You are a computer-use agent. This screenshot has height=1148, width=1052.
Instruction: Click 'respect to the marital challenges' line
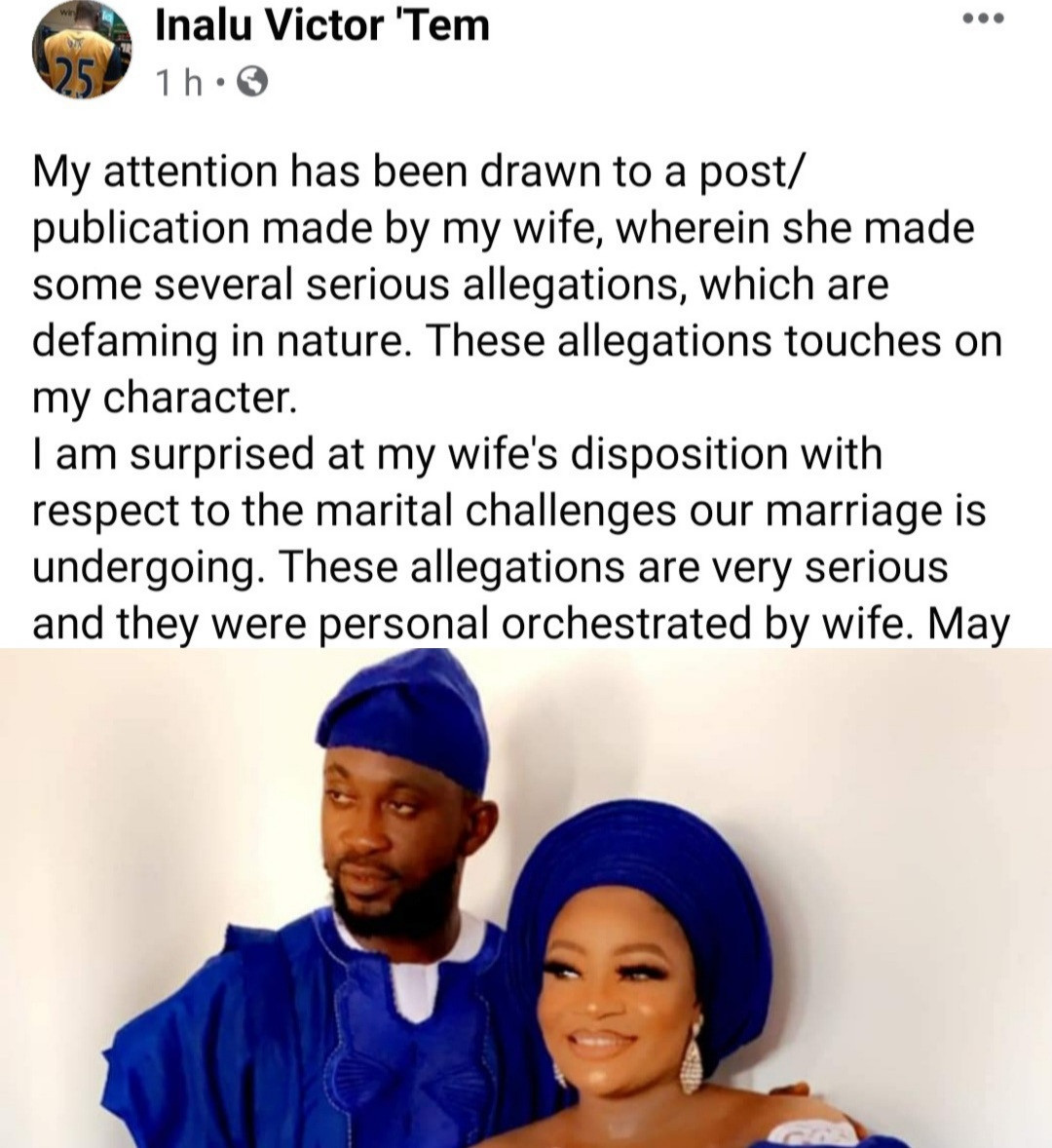509,511
